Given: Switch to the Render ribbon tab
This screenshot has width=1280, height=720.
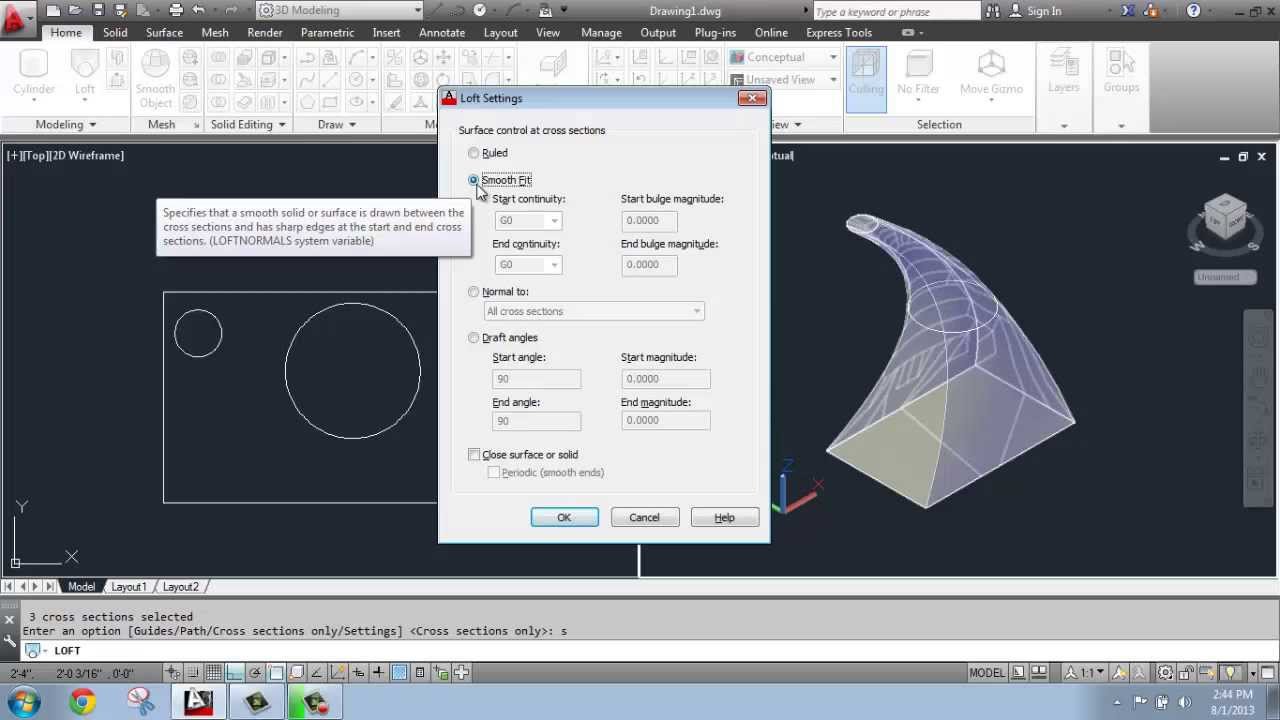Looking at the screenshot, I should [265, 32].
